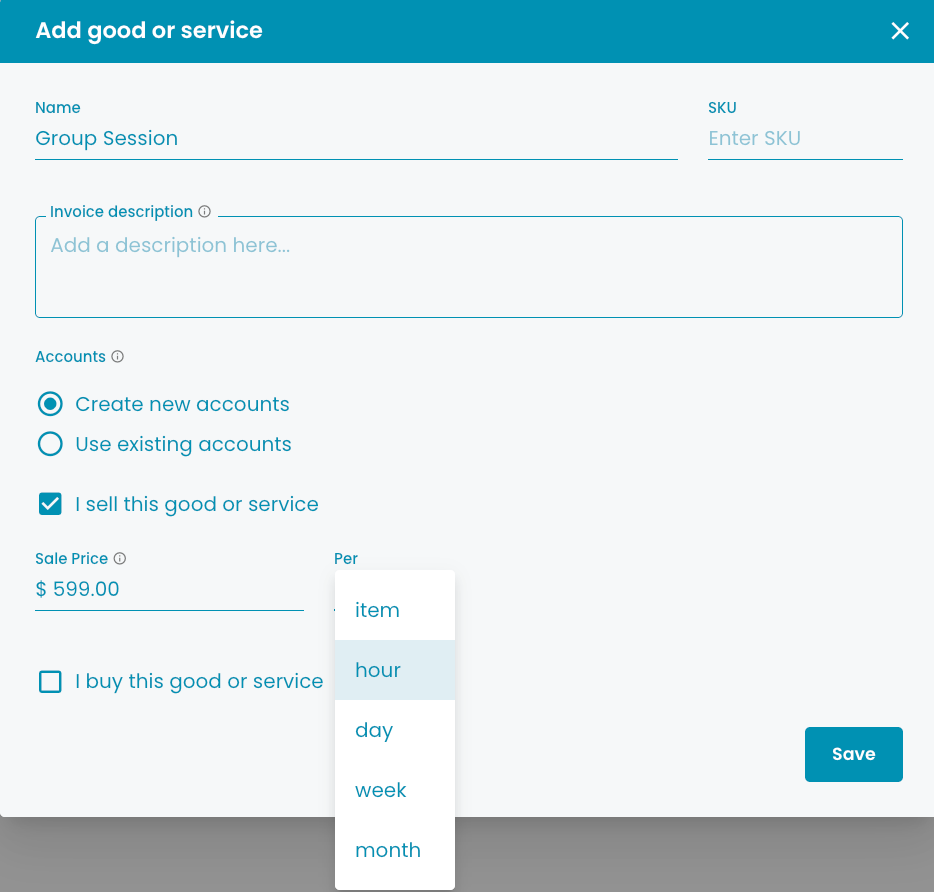Click the info icon beside Sale Price

click(120, 558)
